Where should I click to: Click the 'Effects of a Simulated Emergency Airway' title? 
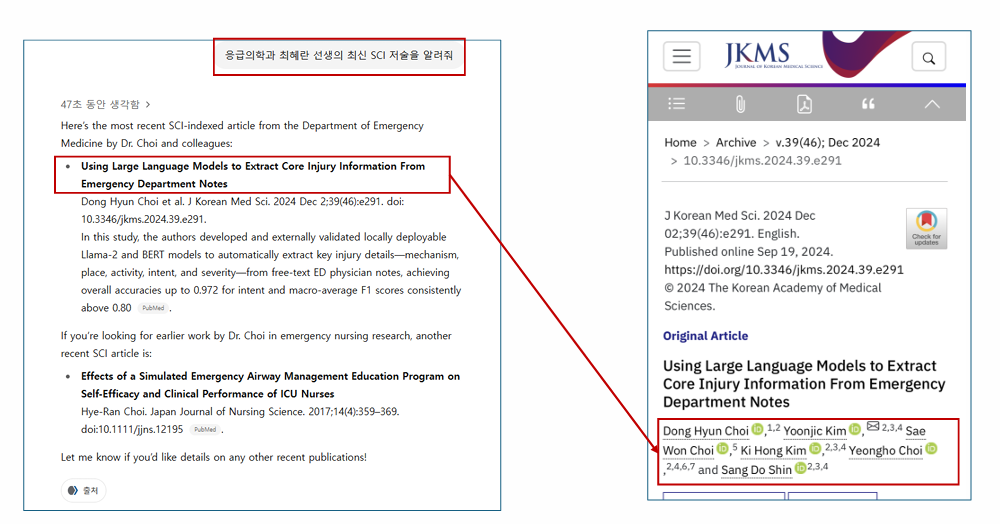(270, 385)
